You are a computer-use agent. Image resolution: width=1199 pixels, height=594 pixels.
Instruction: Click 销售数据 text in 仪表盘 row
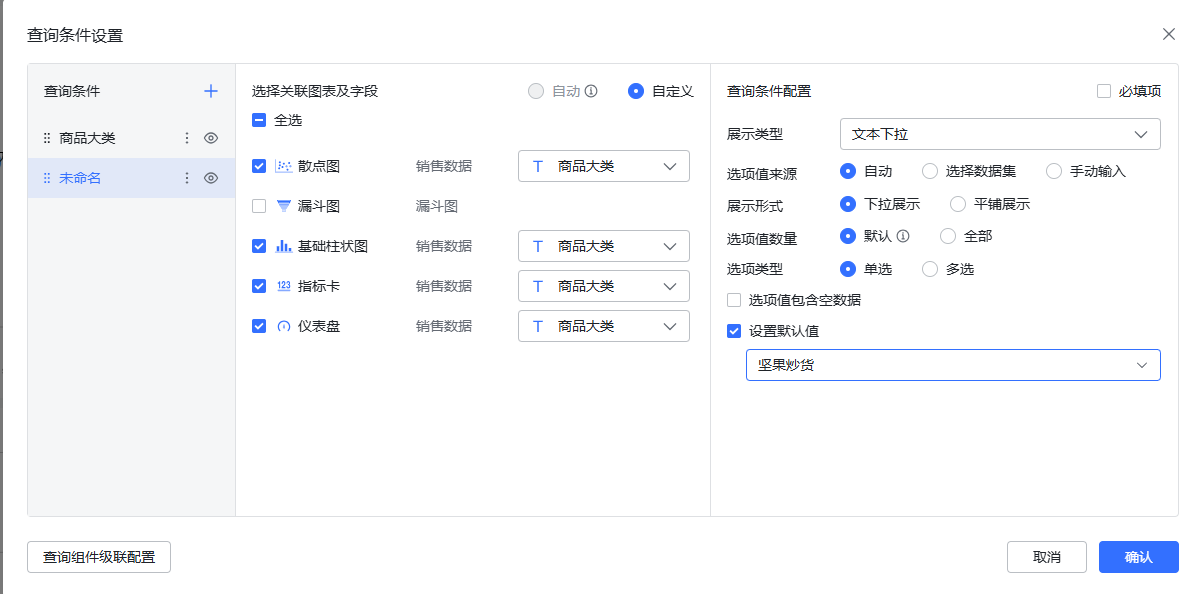[444, 326]
